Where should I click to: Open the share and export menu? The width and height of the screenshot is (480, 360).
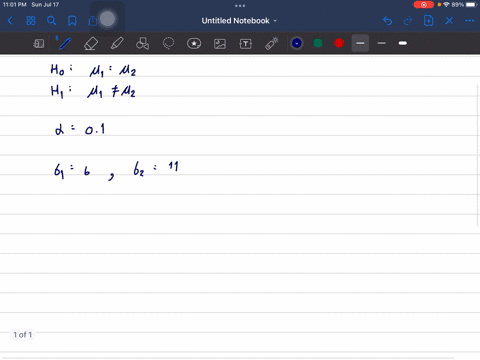pos(92,21)
